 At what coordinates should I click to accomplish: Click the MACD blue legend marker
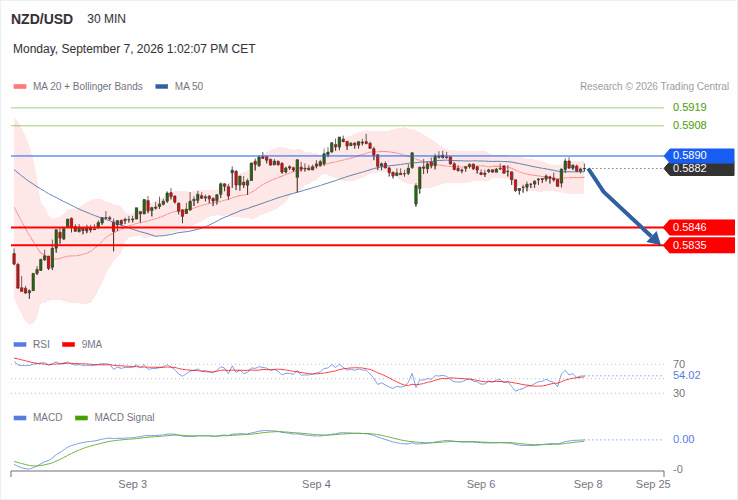pyautogui.click(x=20, y=418)
